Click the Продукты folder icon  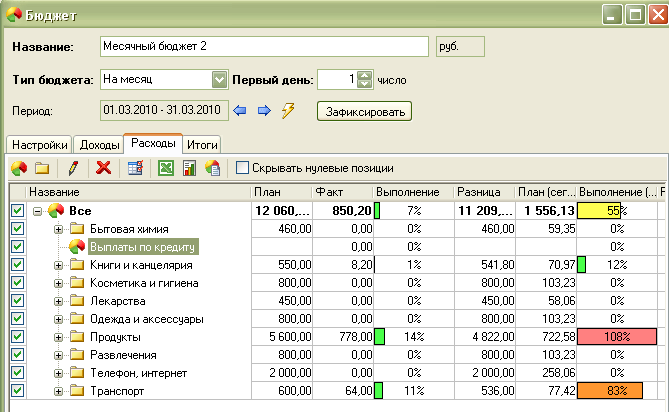77,337
